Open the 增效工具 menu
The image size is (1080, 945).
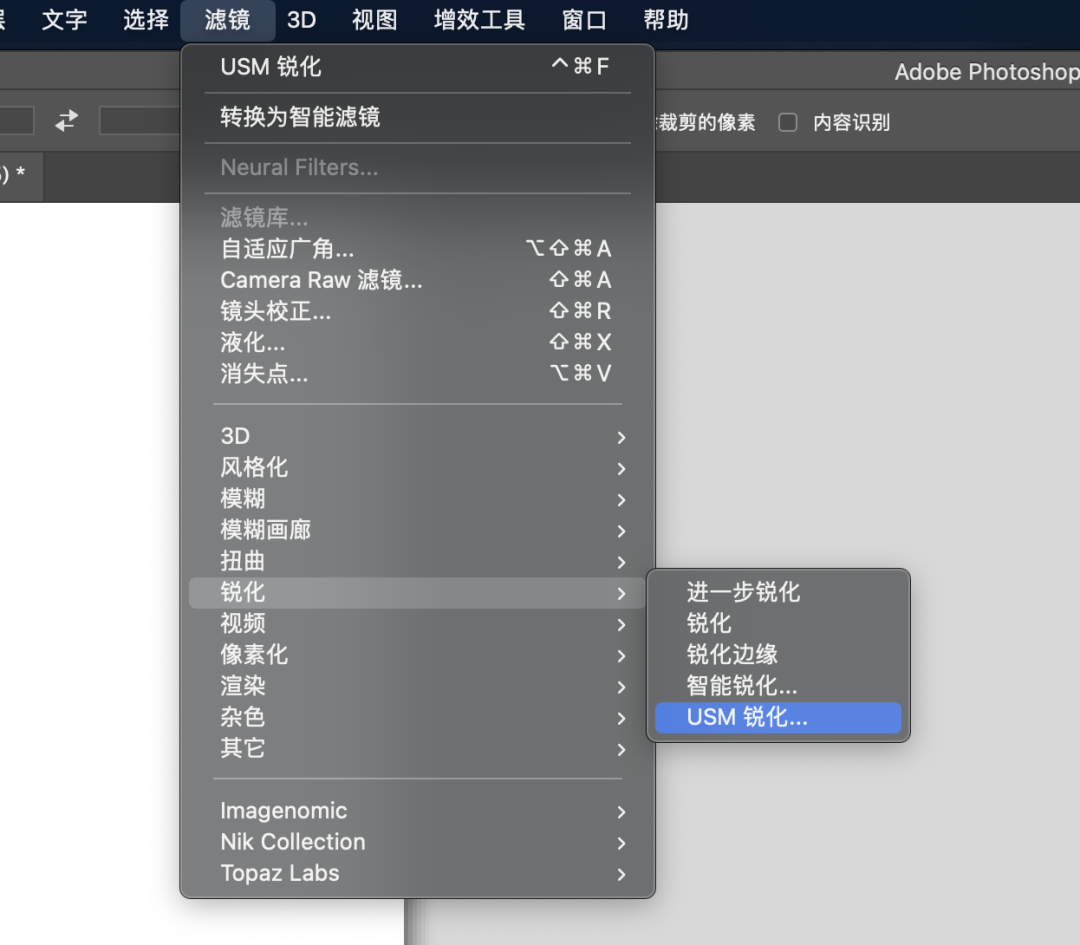[479, 19]
